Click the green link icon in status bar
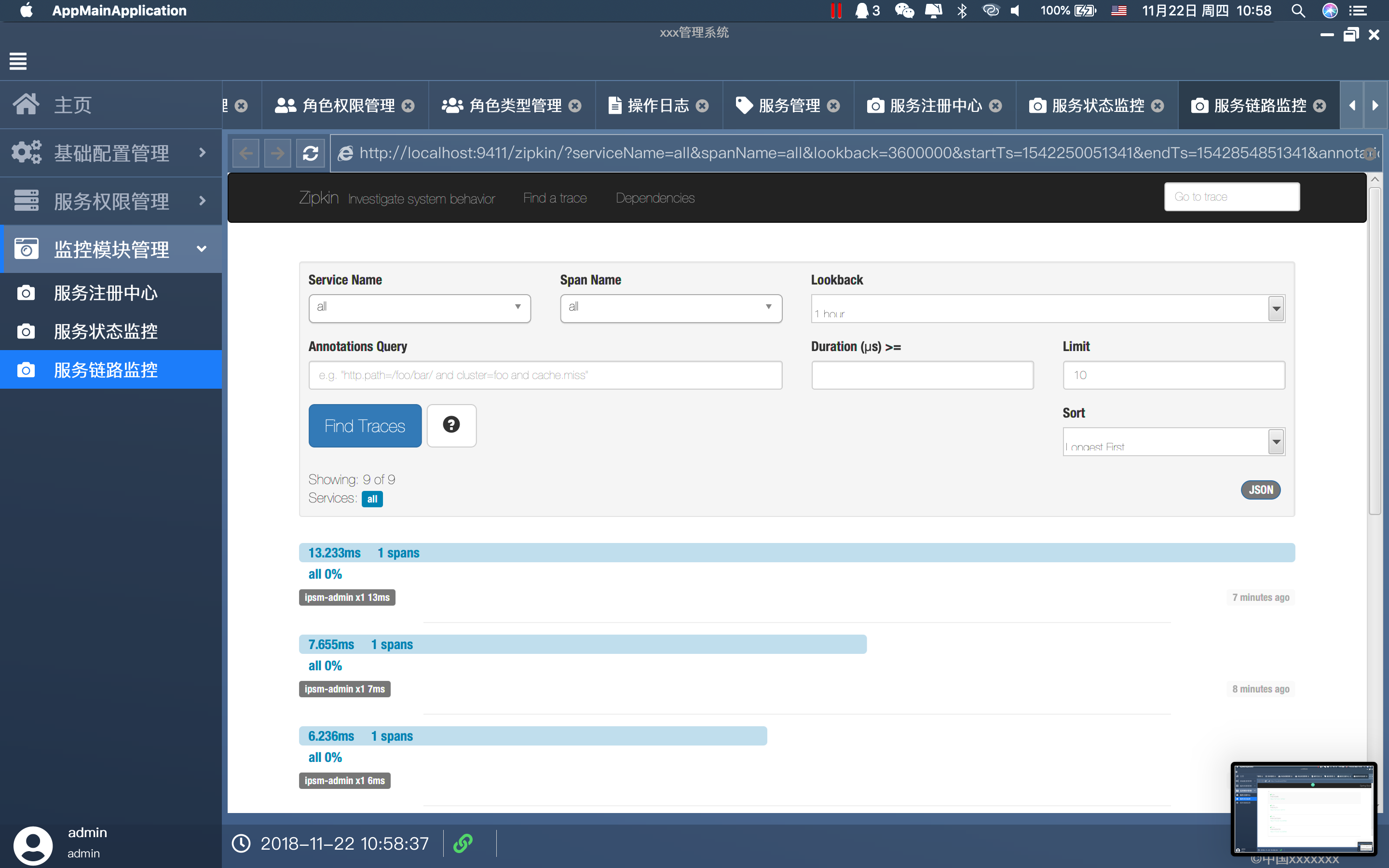The height and width of the screenshot is (868, 1389). [463, 843]
